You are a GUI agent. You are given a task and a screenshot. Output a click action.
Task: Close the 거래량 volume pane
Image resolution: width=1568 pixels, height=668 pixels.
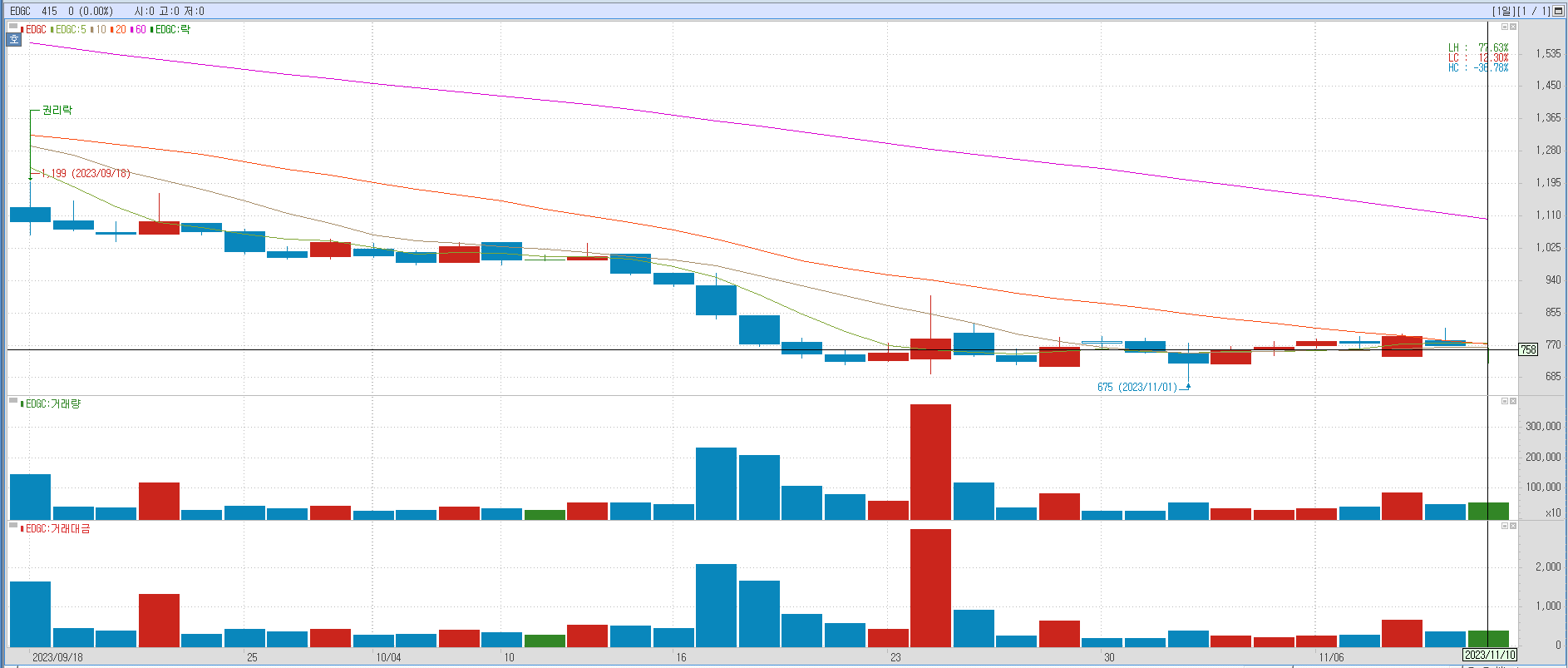pos(1513,401)
